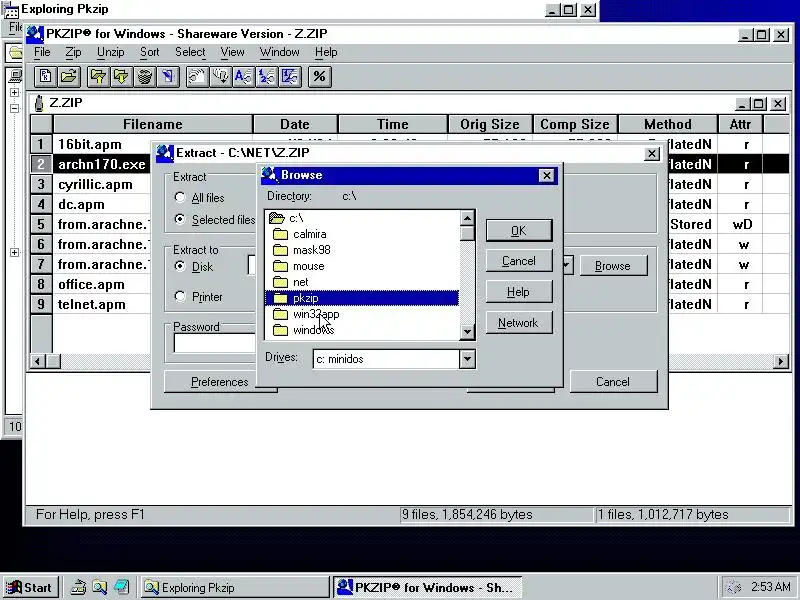This screenshot has height=600, width=800.
Task: Click the Browse button in Extract dialog
Action: tap(613, 266)
